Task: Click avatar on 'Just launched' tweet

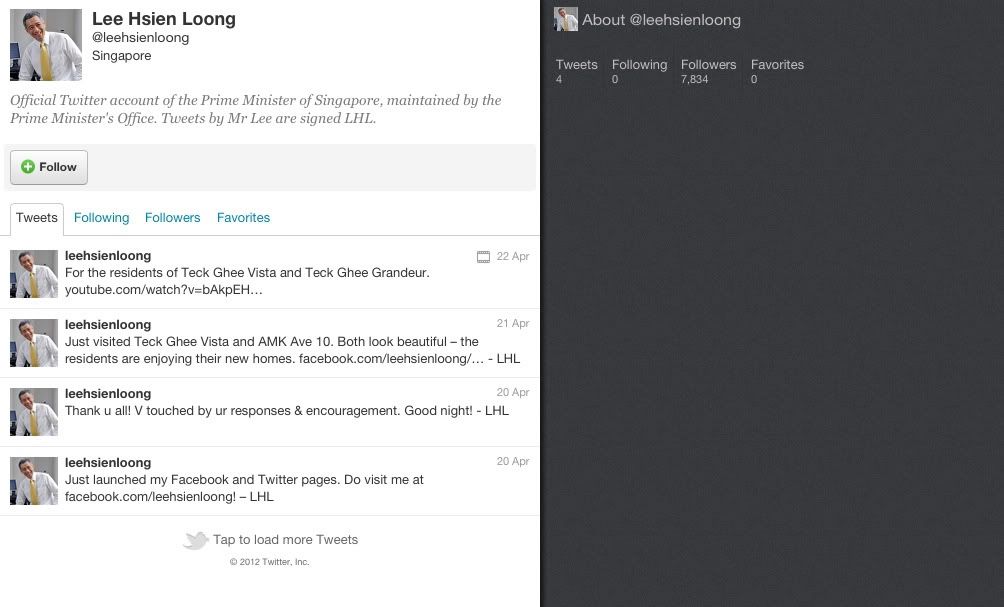Action: [34, 481]
